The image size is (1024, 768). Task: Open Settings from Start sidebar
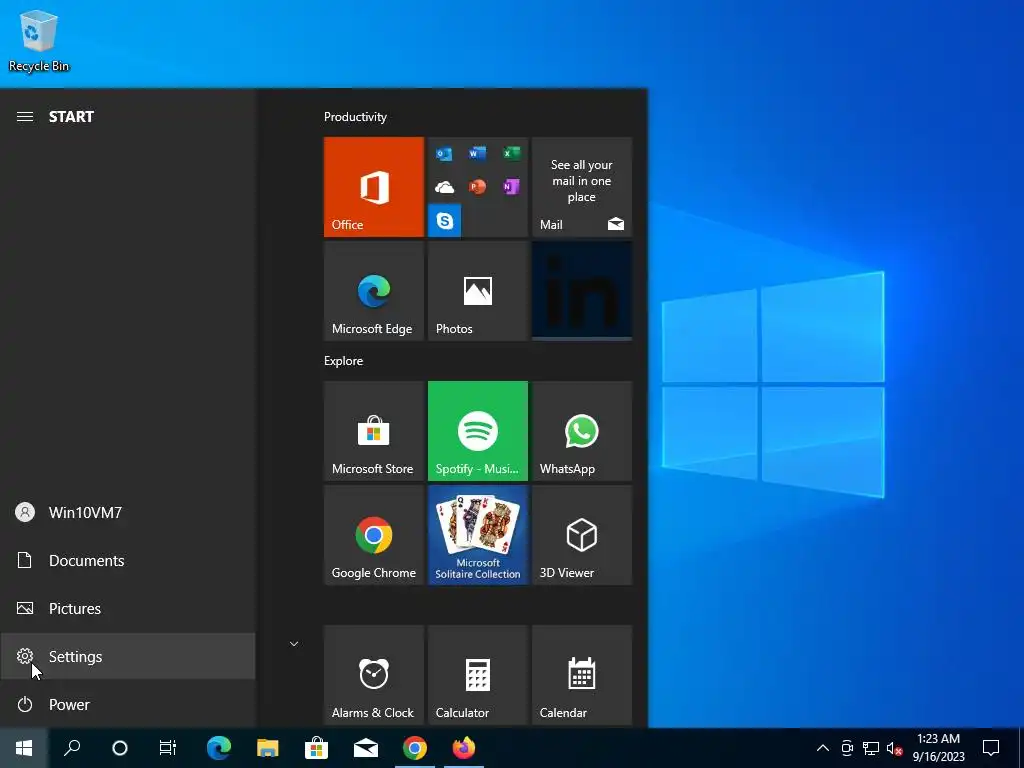tap(128, 656)
